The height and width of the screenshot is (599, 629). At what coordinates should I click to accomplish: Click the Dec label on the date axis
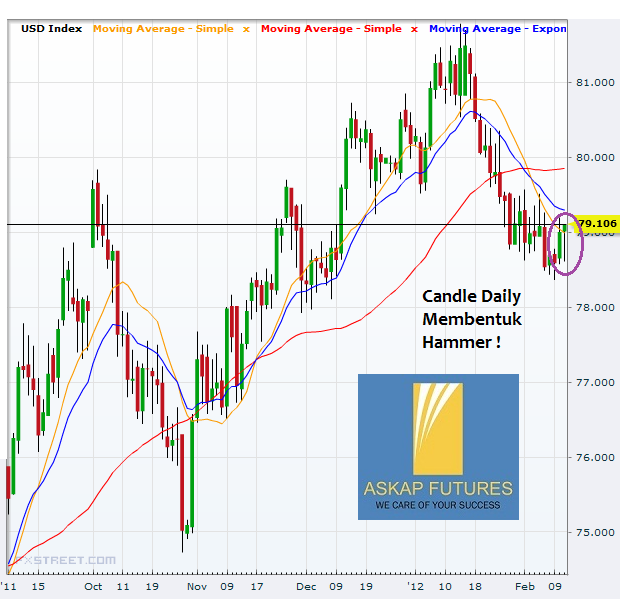(x=306, y=586)
